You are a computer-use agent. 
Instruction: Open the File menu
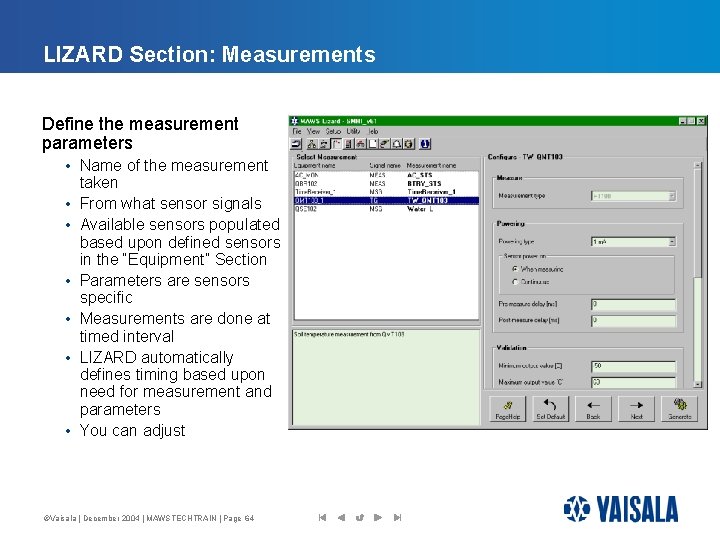pyautogui.click(x=297, y=131)
